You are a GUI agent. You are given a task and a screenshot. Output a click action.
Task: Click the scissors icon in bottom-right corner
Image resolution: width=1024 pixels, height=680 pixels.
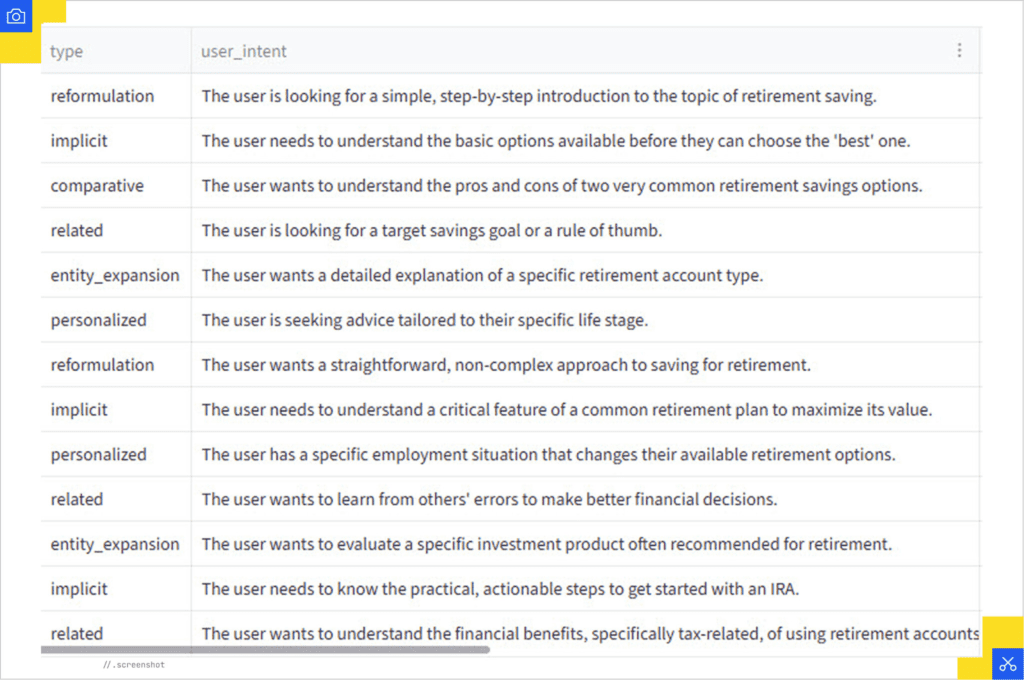[x=1007, y=663]
